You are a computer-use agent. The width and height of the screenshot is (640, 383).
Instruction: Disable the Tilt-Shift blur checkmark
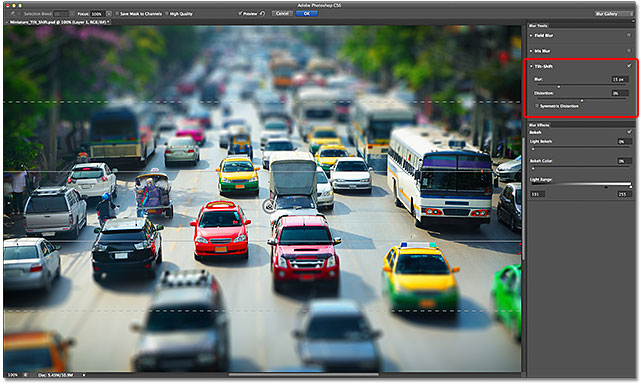[629, 66]
